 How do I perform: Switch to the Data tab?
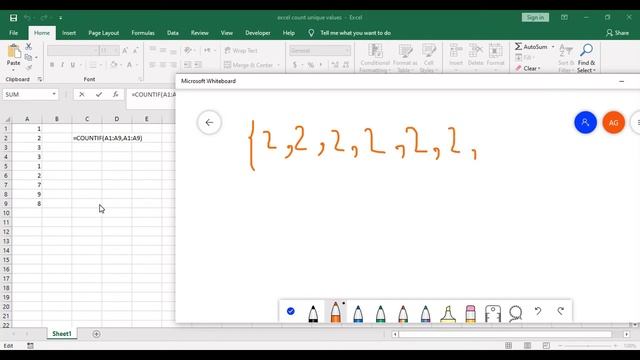click(x=173, y=33)
